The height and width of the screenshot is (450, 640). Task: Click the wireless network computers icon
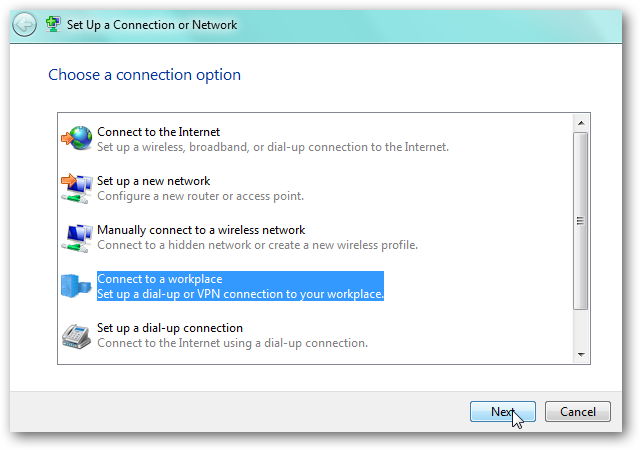tap(76, 237)
